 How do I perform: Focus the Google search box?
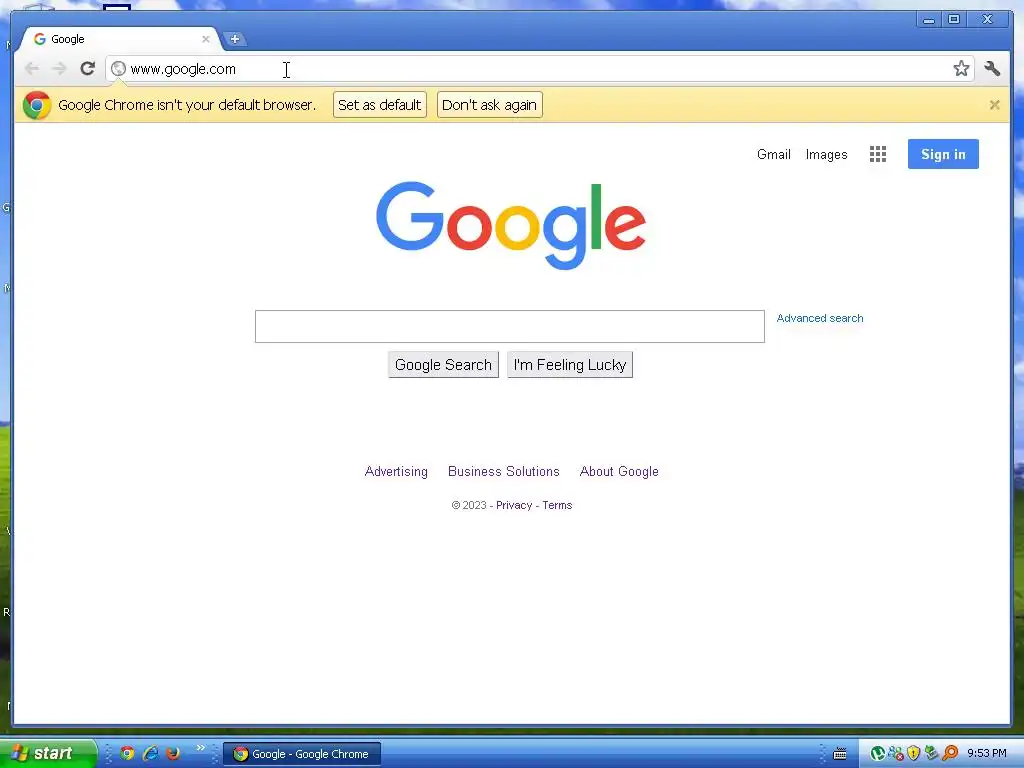(509, 327)
